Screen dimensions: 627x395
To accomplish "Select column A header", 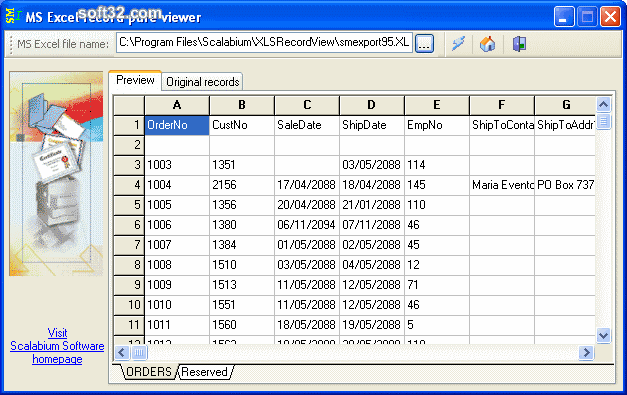I will [177, 105].
